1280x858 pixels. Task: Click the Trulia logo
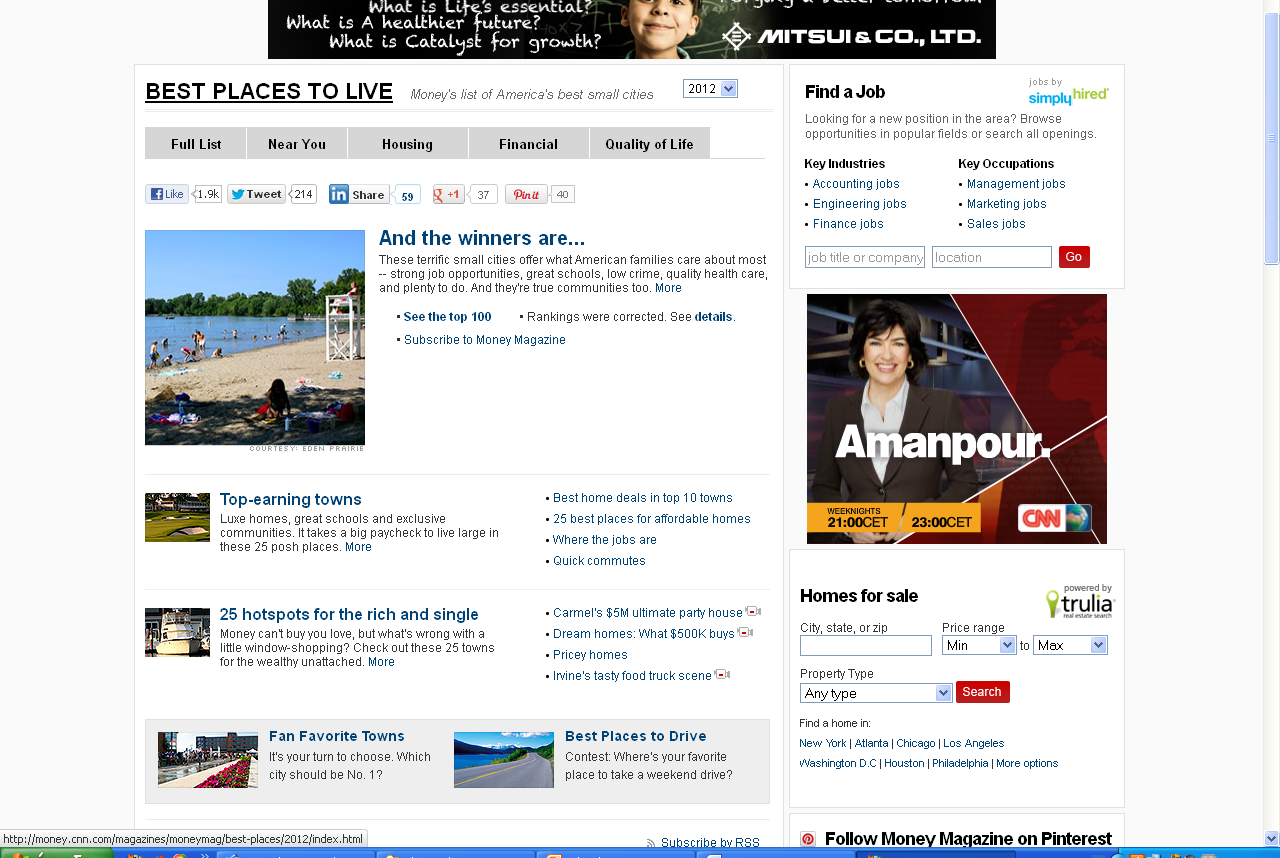1080,602
